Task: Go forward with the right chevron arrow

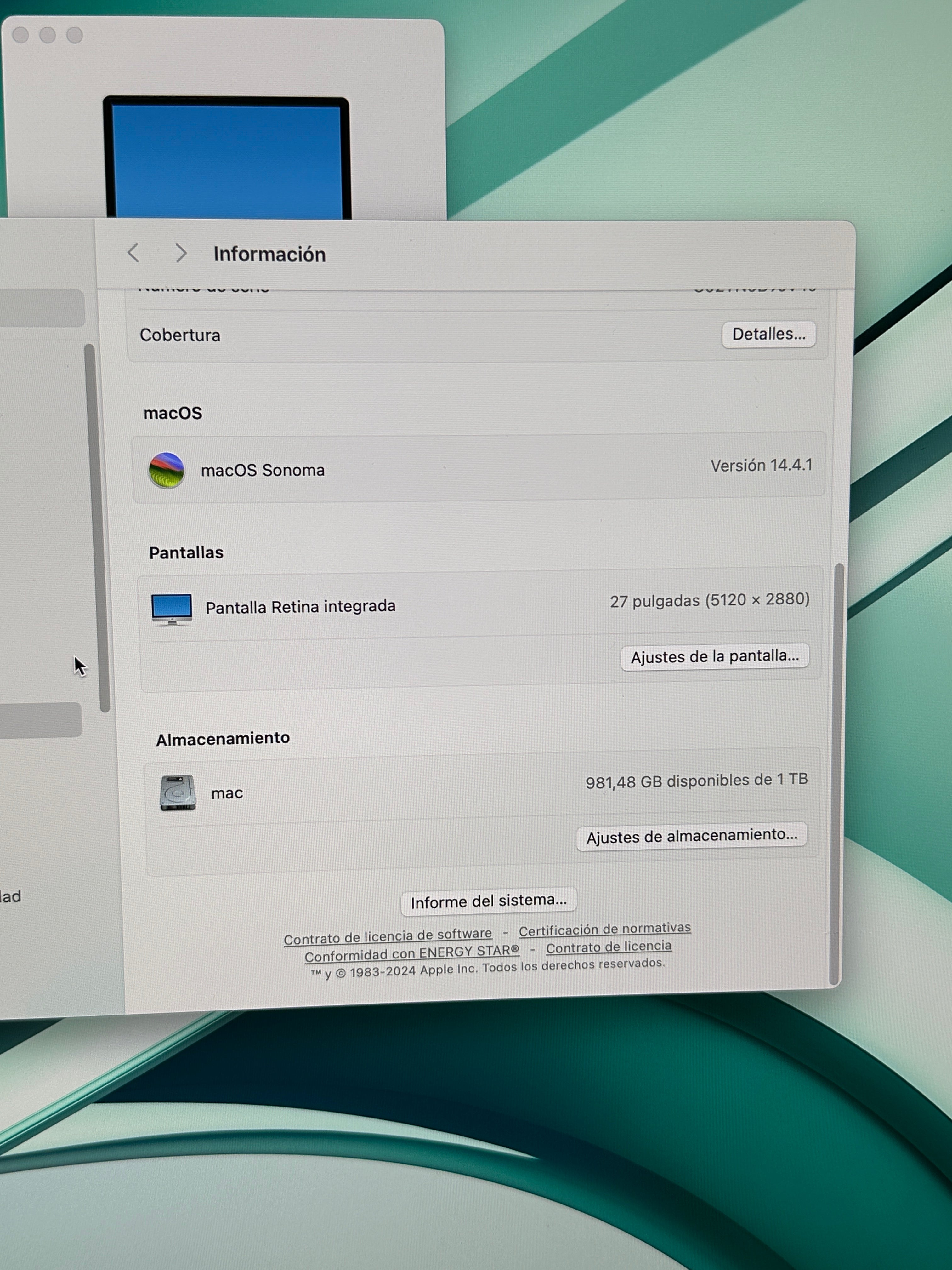Action: click(181, 253)
